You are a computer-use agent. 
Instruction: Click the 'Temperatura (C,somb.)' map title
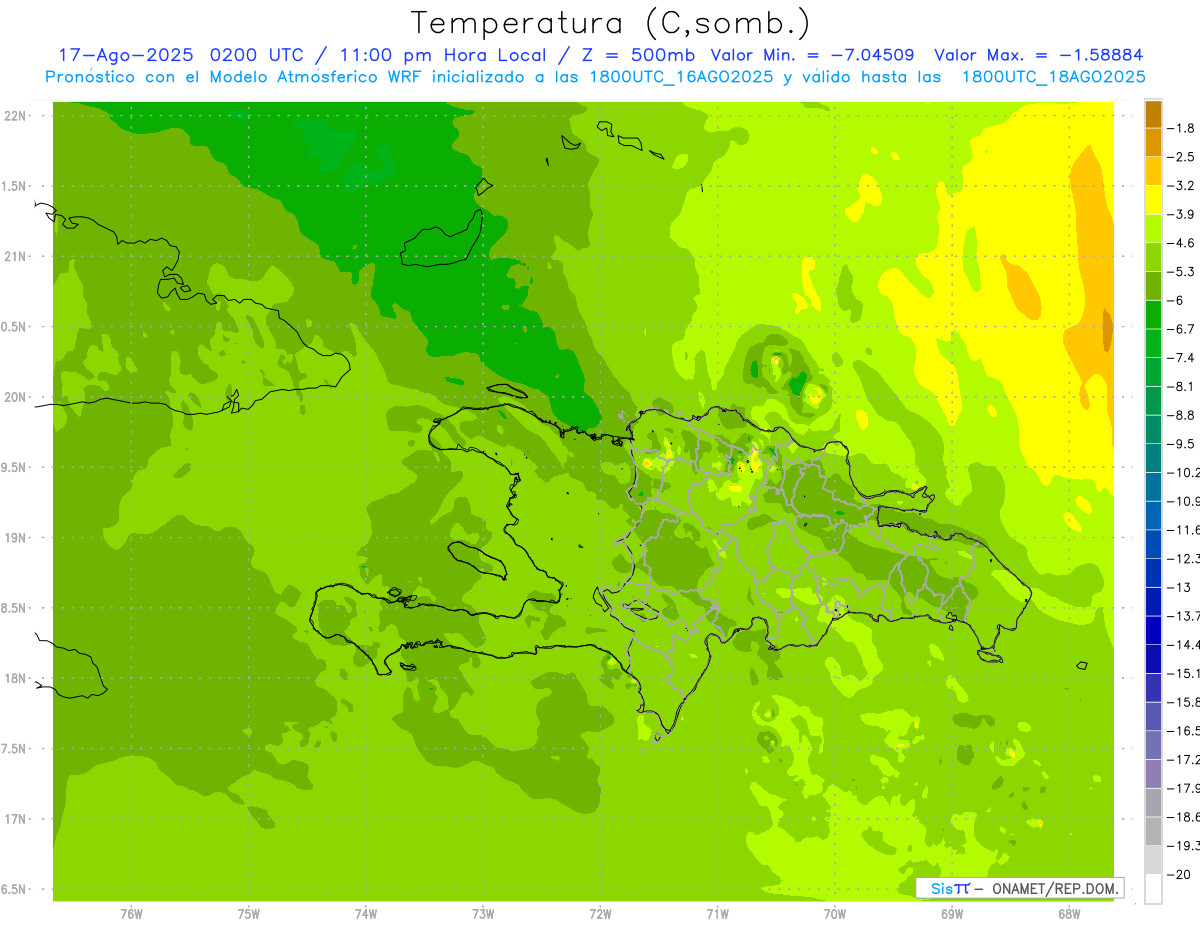[611, 24]
